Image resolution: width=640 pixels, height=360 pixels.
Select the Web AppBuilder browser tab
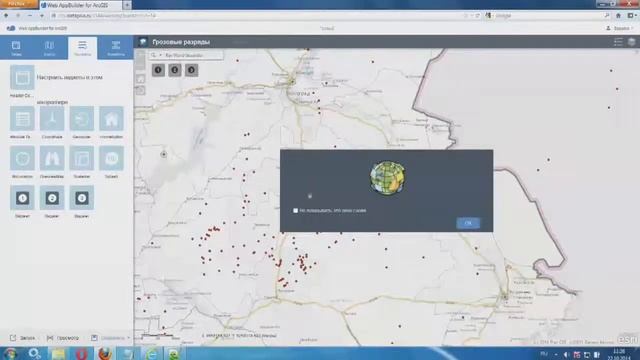pos(80,5)
